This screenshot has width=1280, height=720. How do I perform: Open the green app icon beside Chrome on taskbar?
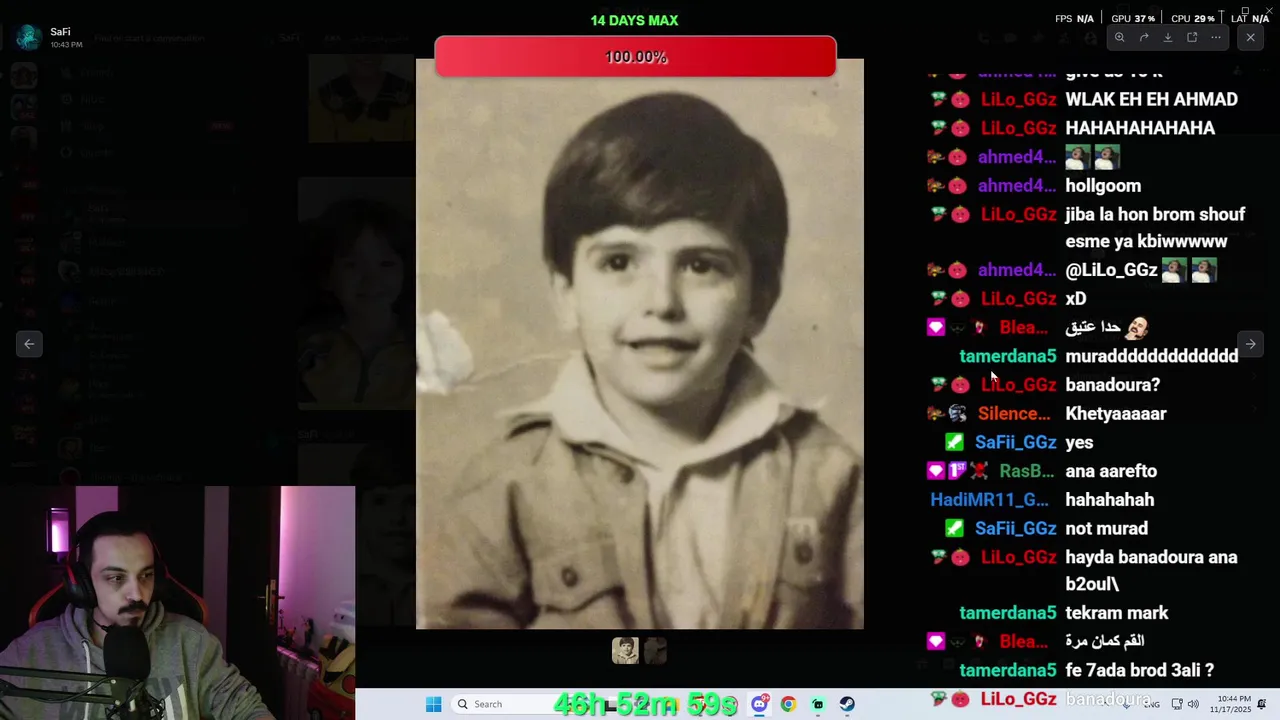(x=818, y=704)
